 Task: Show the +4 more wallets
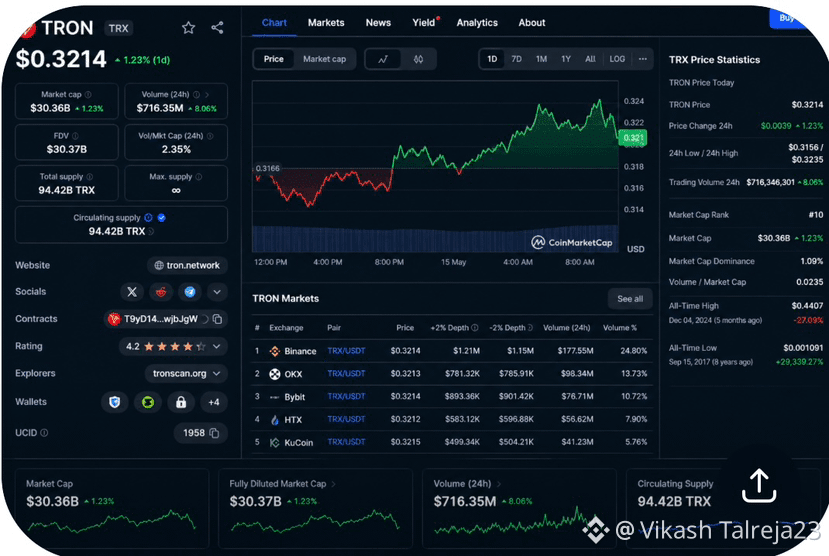[x=214, y=402]
